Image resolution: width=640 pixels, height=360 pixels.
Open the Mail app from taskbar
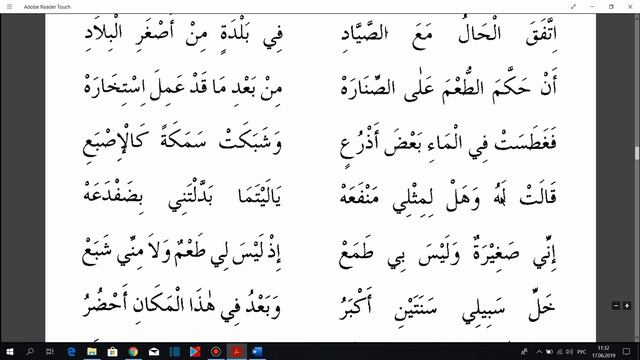[154, 351]
